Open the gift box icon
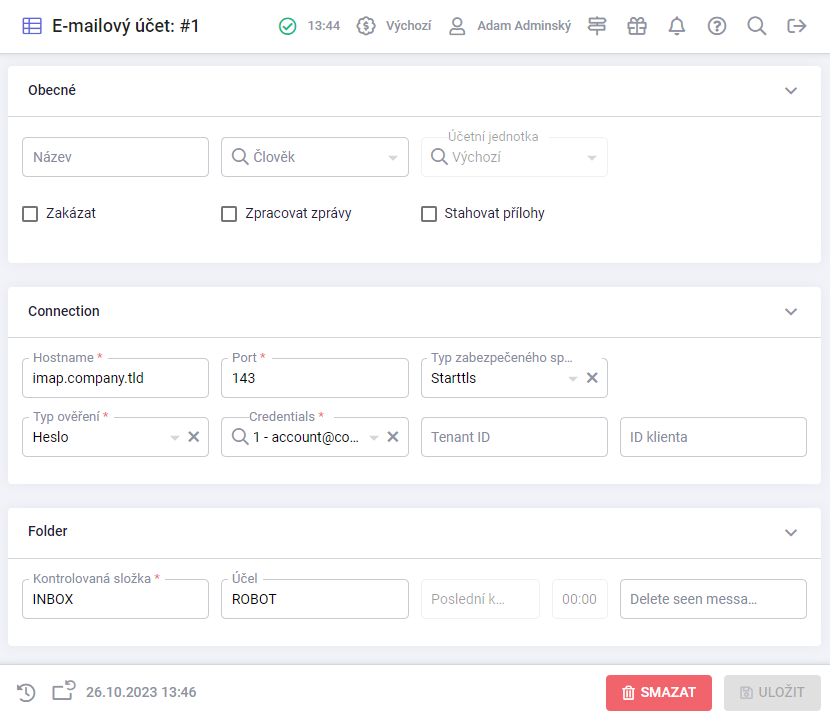 (637, 26)
